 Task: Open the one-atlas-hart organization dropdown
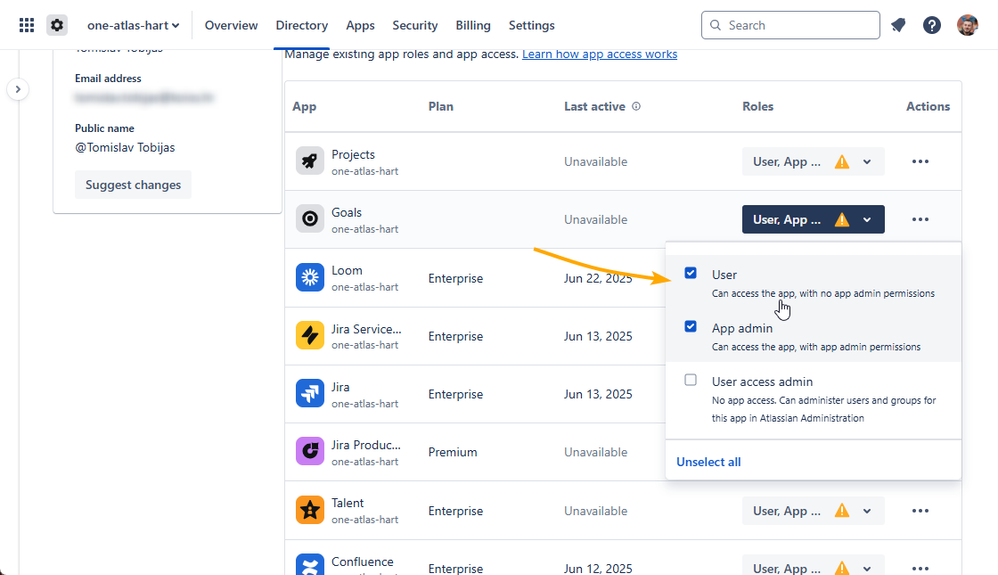point(133,25)
